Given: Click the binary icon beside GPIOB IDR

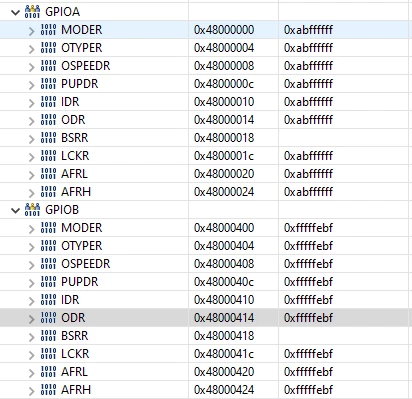Looking at the screenshot, I should click(x=48, y=300).
